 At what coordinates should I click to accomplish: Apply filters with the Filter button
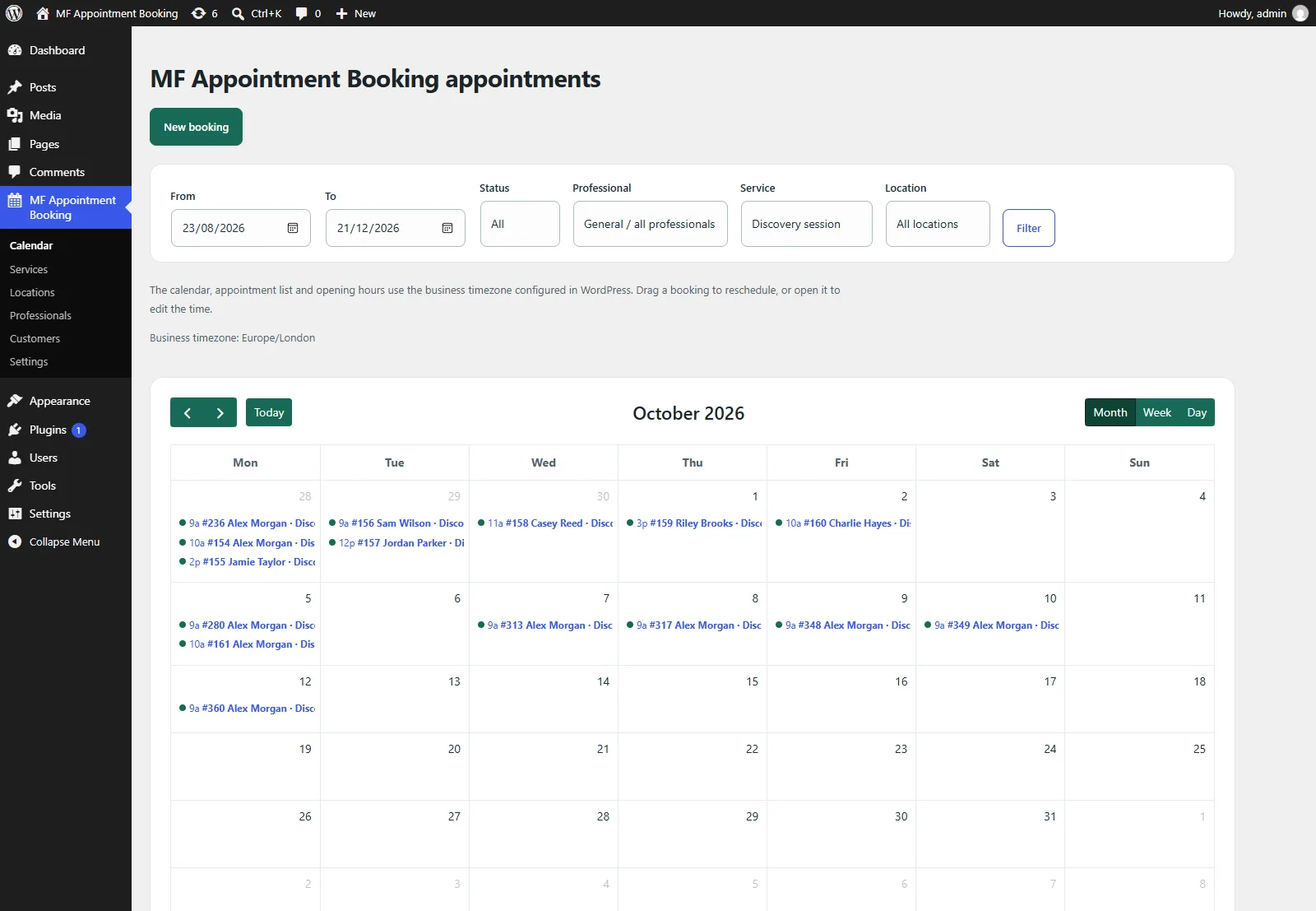1028,228
